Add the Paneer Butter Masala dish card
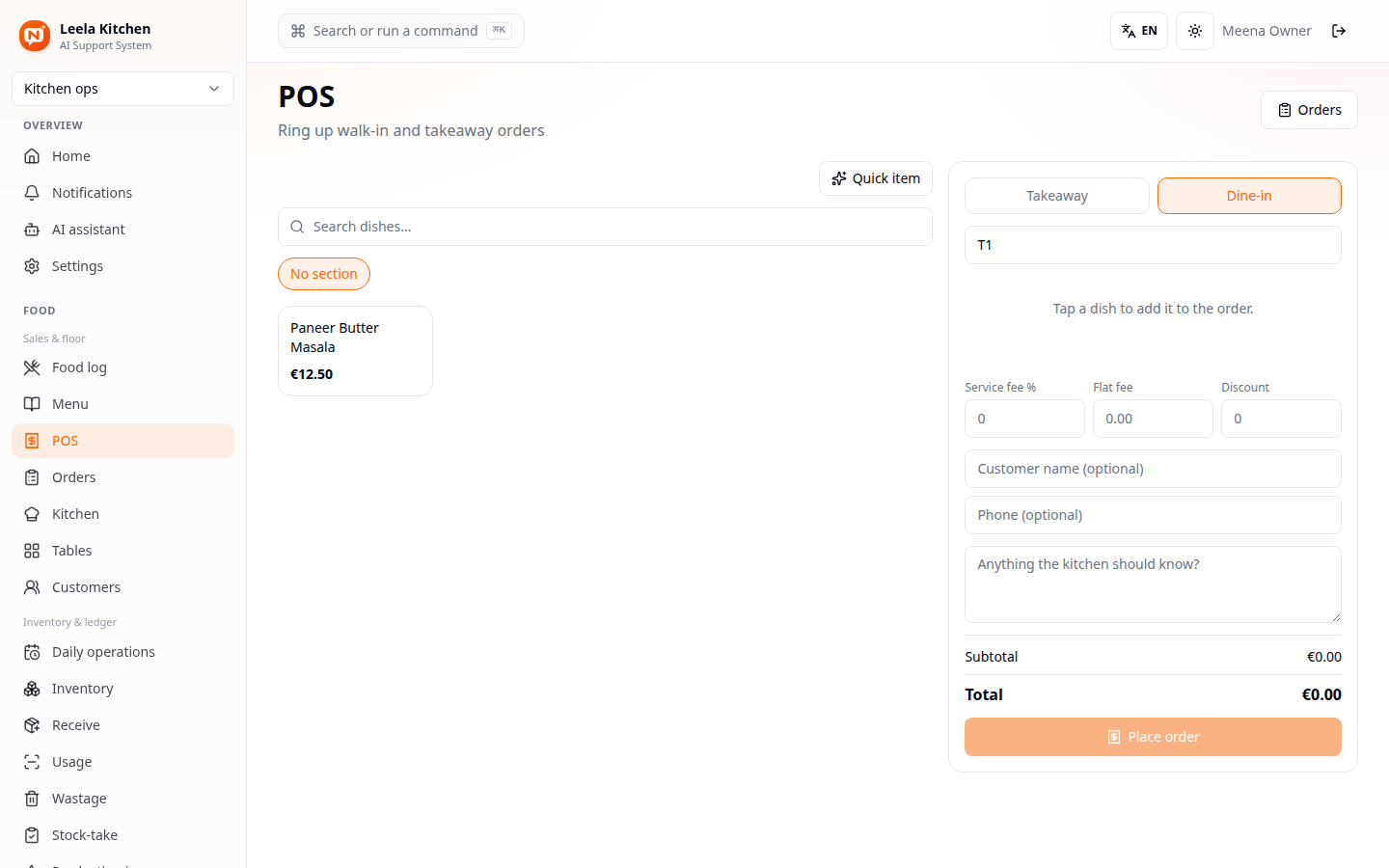 coord(355,351)
